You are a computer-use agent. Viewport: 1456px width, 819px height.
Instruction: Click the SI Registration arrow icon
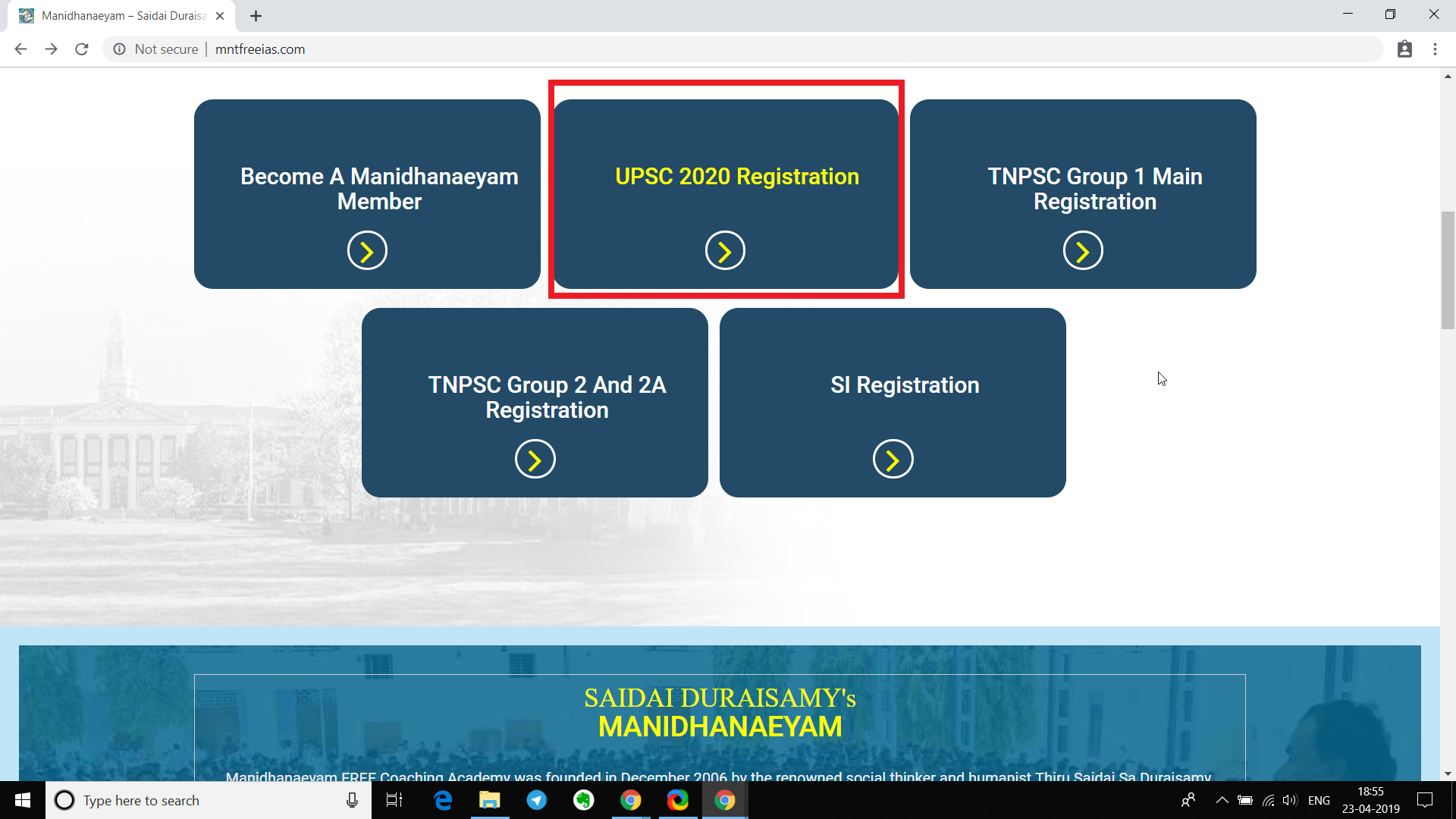click(893, 458)
